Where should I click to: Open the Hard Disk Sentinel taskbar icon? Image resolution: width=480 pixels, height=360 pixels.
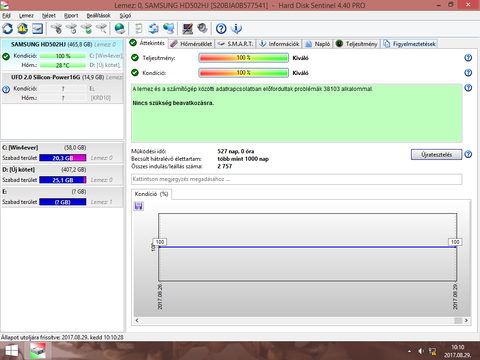pyautogui.click(x=38, y=351)
